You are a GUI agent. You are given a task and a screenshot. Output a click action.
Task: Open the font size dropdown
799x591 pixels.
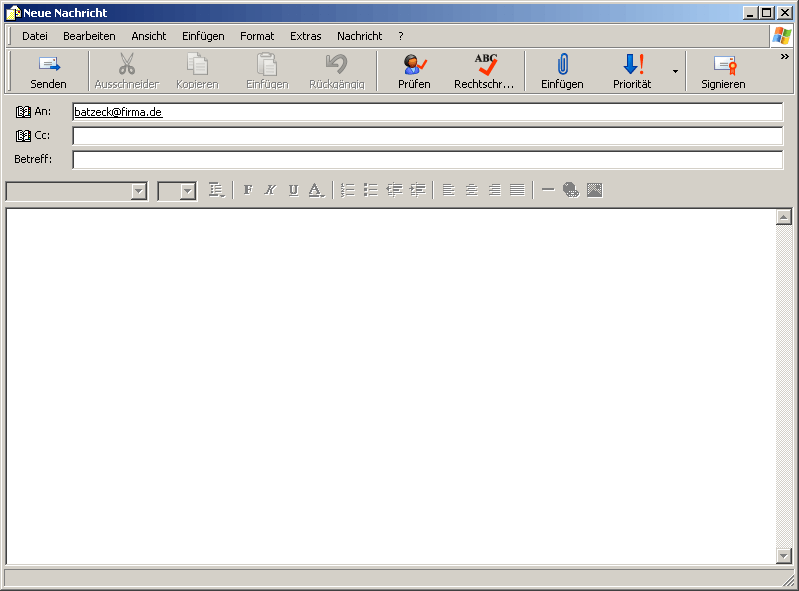[x=187, y=191]
